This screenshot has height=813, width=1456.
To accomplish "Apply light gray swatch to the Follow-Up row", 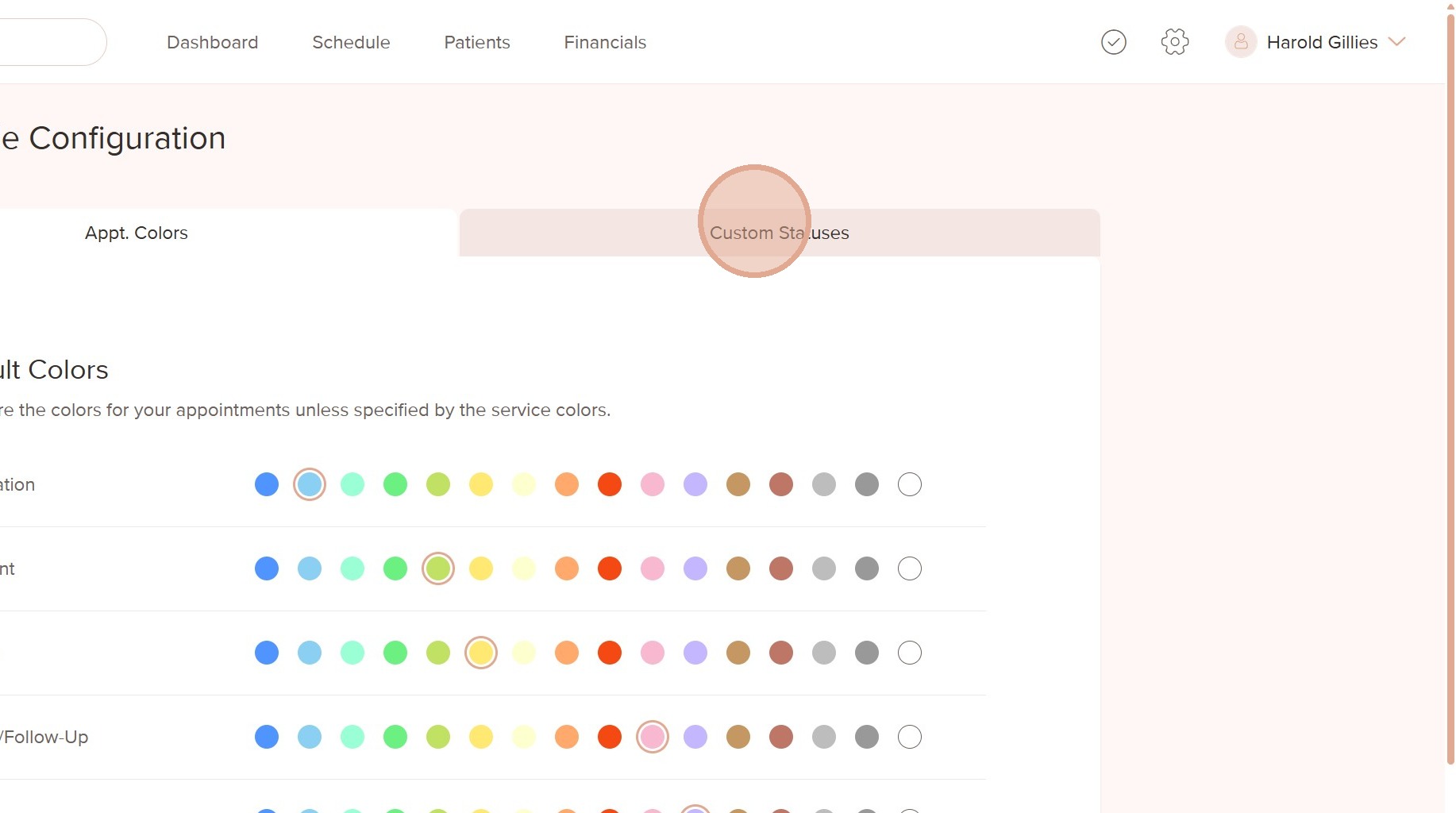I will (824, 737).
